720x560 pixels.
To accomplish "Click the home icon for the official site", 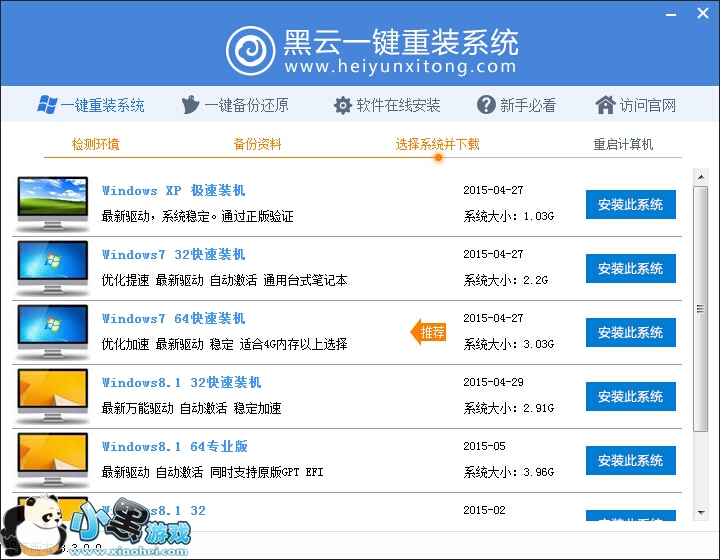I will [x=605, y=105].
